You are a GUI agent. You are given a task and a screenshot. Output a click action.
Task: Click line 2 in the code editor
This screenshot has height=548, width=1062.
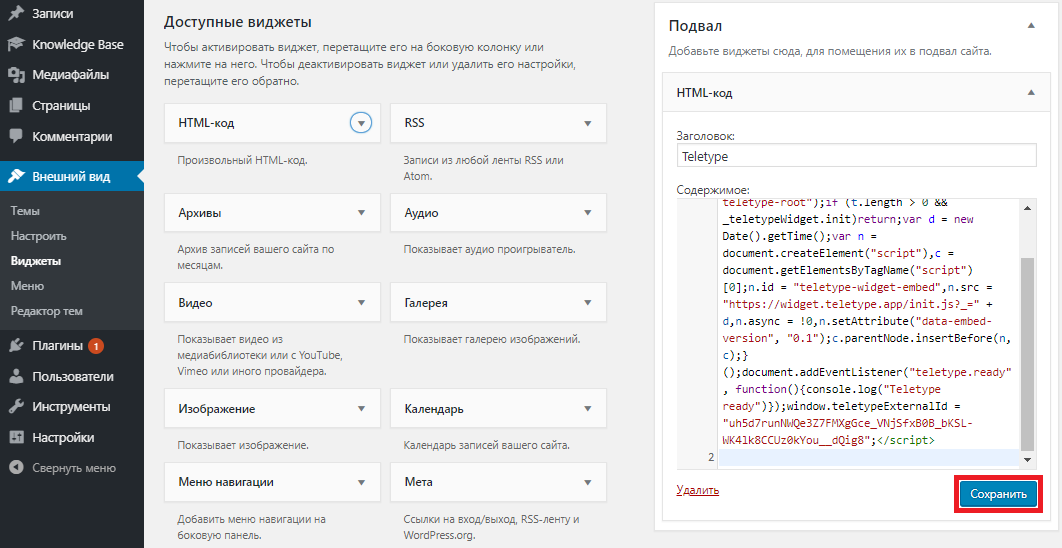(x=868, y=458)
